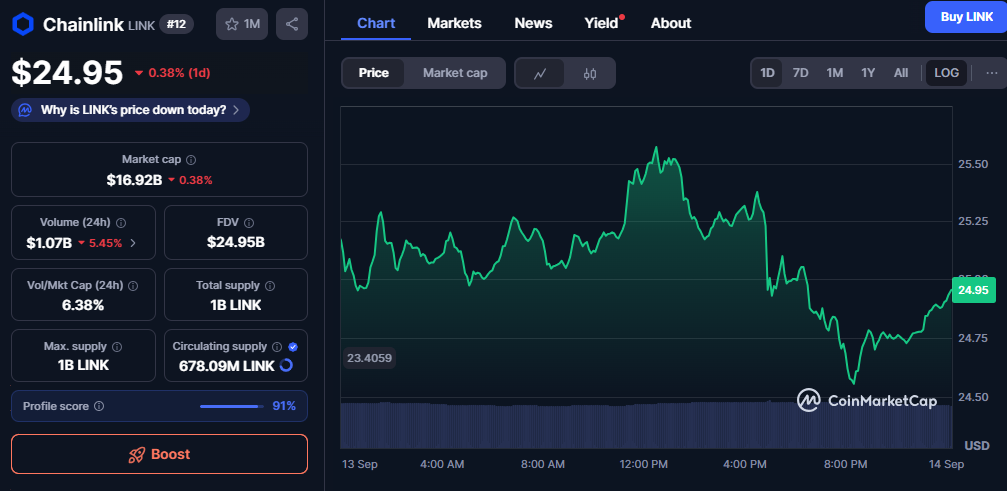Click the share icon button

[x=292, y=24]
